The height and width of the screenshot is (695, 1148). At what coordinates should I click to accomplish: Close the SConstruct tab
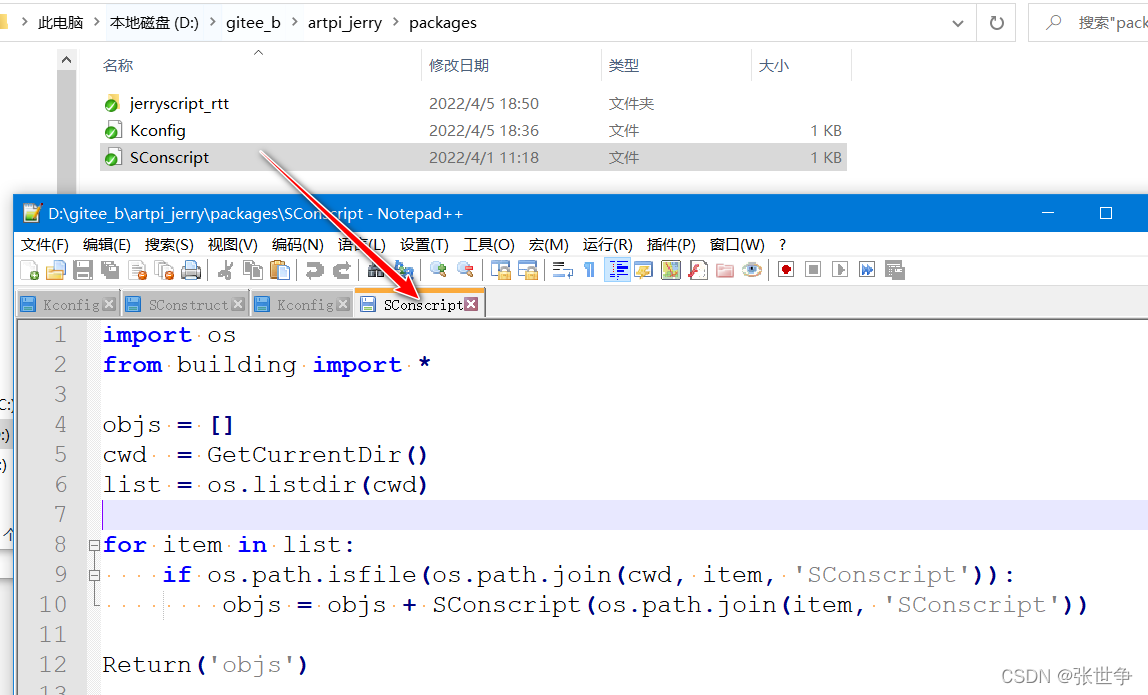(238, 304)
